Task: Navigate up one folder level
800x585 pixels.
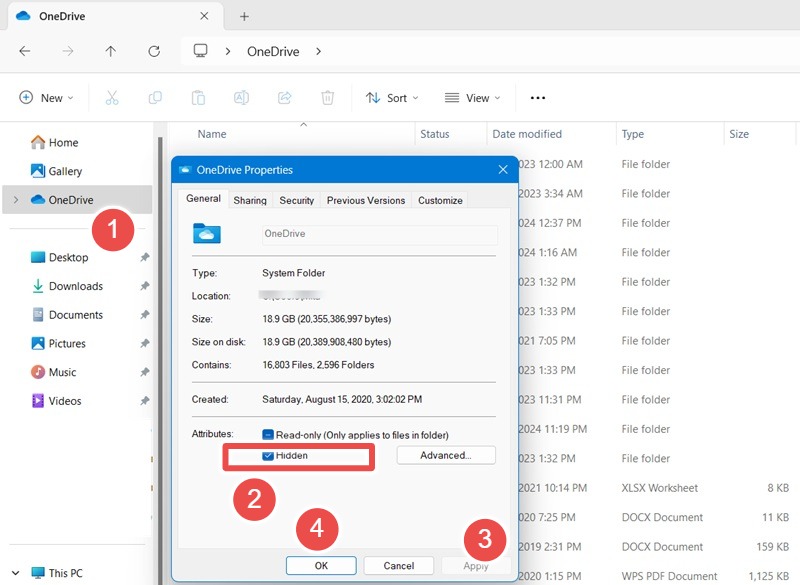Action: 110,51
